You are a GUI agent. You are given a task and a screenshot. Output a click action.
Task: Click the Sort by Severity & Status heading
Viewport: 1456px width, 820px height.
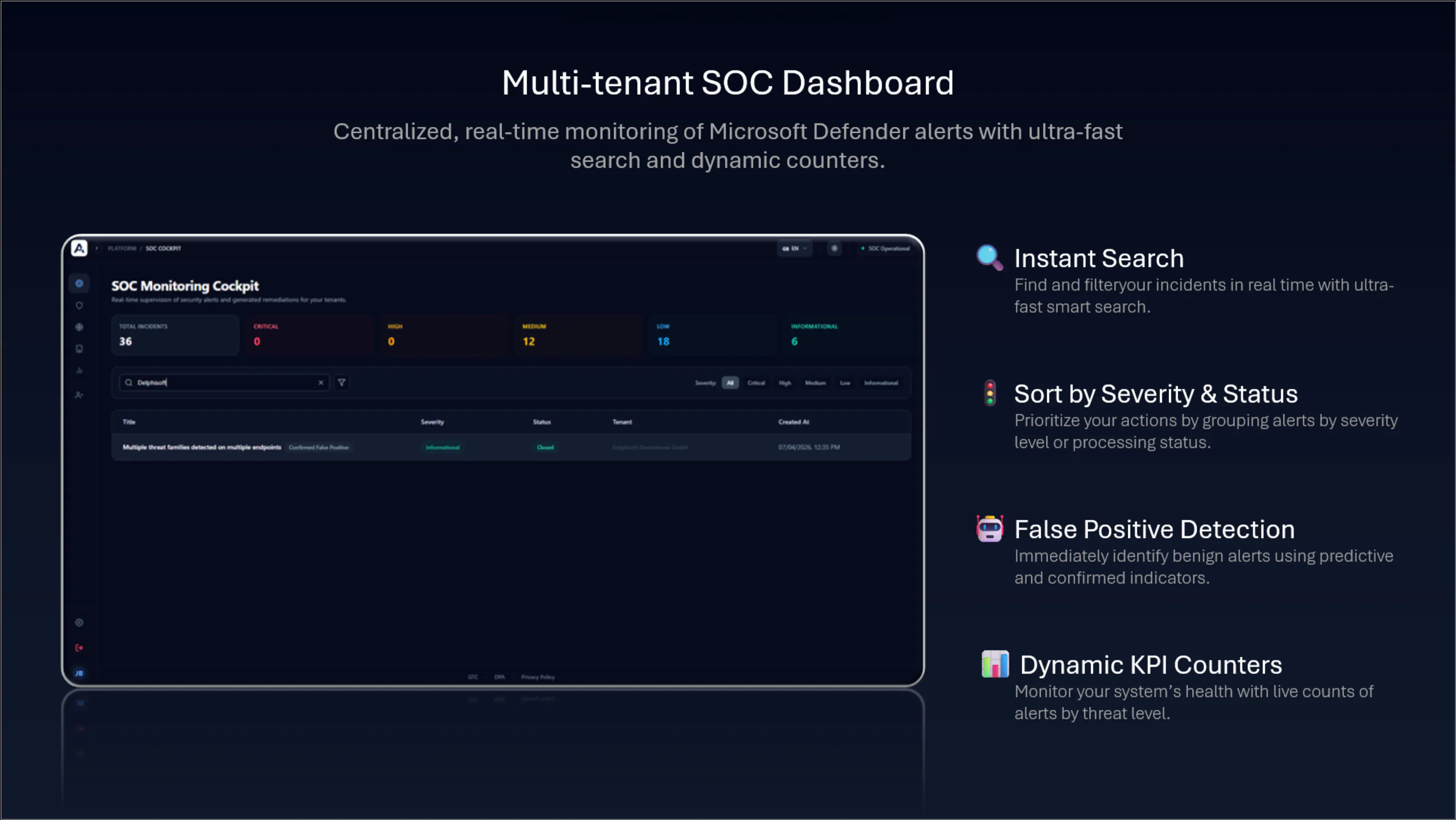tap(1156, 394)
